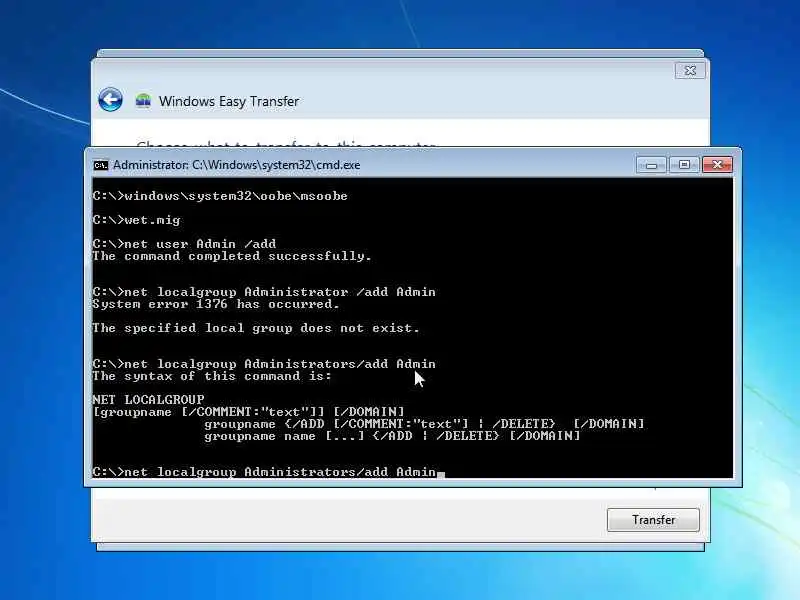The width and height of the screenshot is (800, 600).
Task: Click the 'NET LOCALGROUP' syntax heading
Action: point(148,399)
